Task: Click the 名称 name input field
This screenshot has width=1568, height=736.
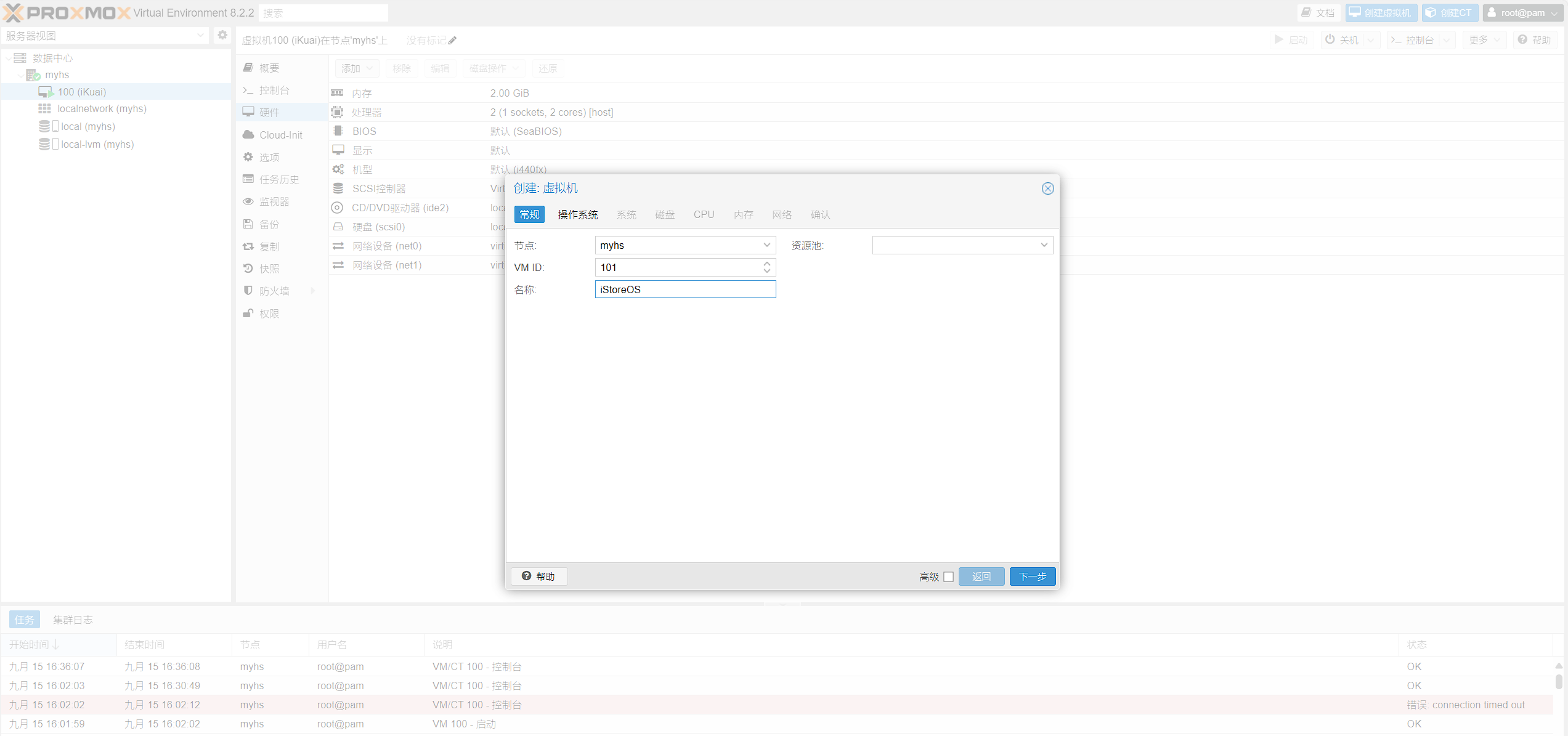Action: pos(685,289)
